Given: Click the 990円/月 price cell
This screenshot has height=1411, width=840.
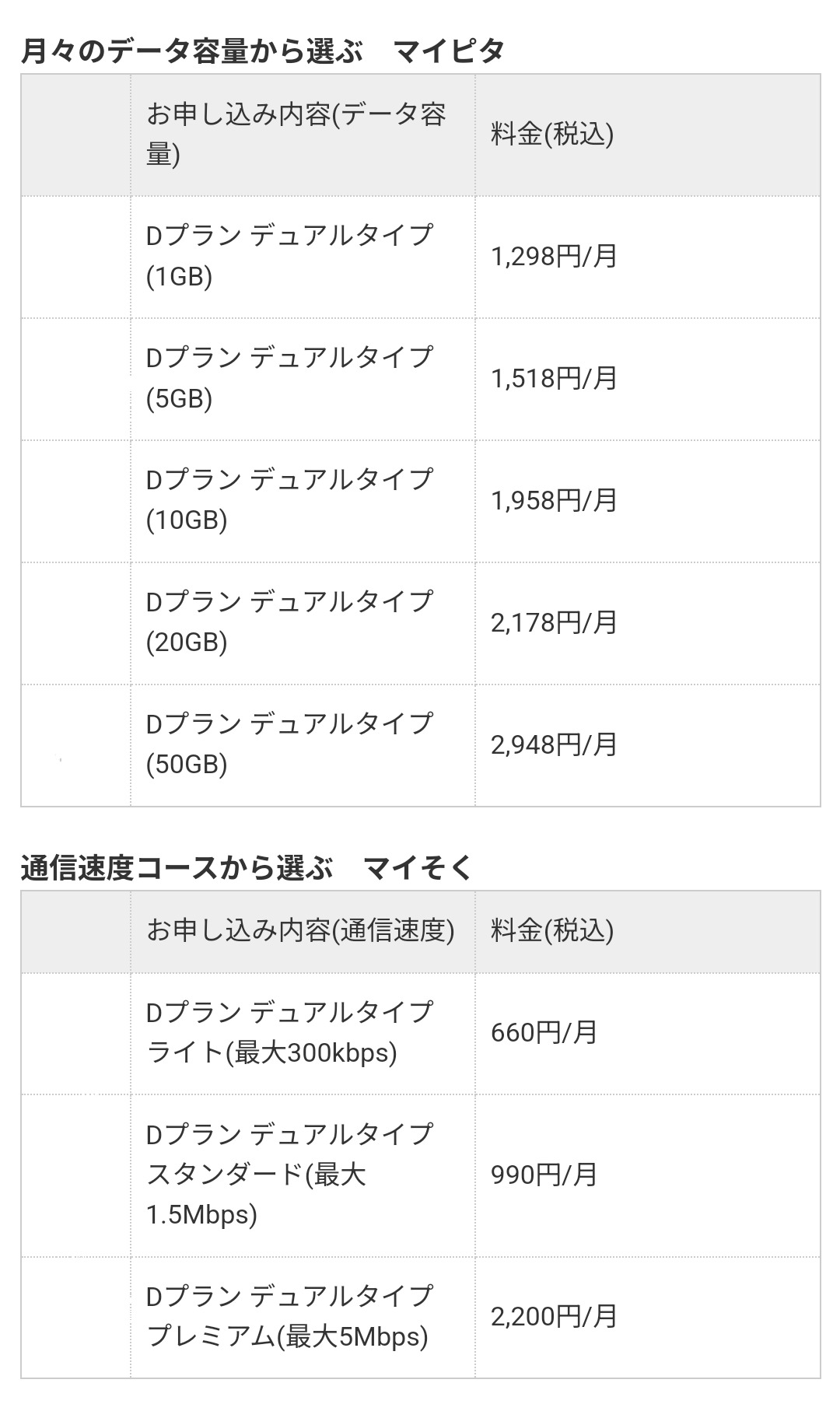Looking at the screenshot, I should click(544, 1174).
